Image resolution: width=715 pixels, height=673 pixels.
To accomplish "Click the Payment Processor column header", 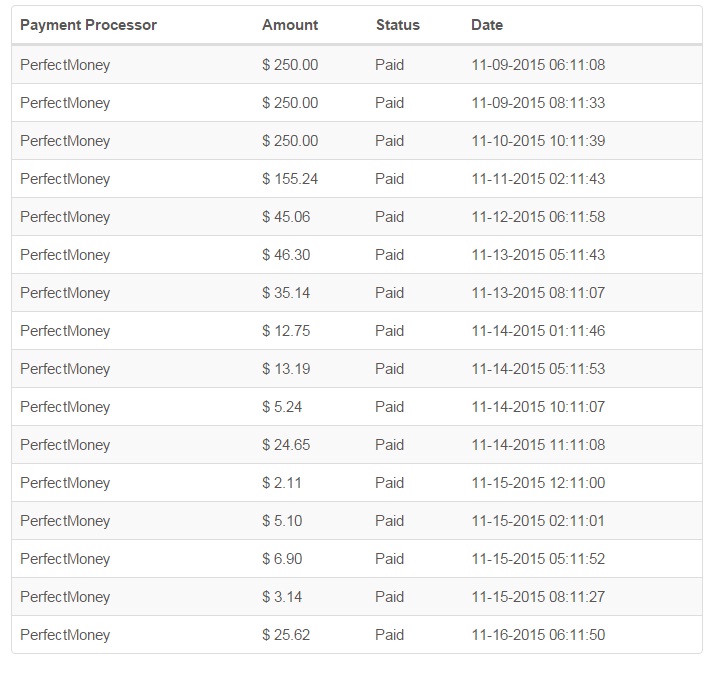I will tap(88, 25).
